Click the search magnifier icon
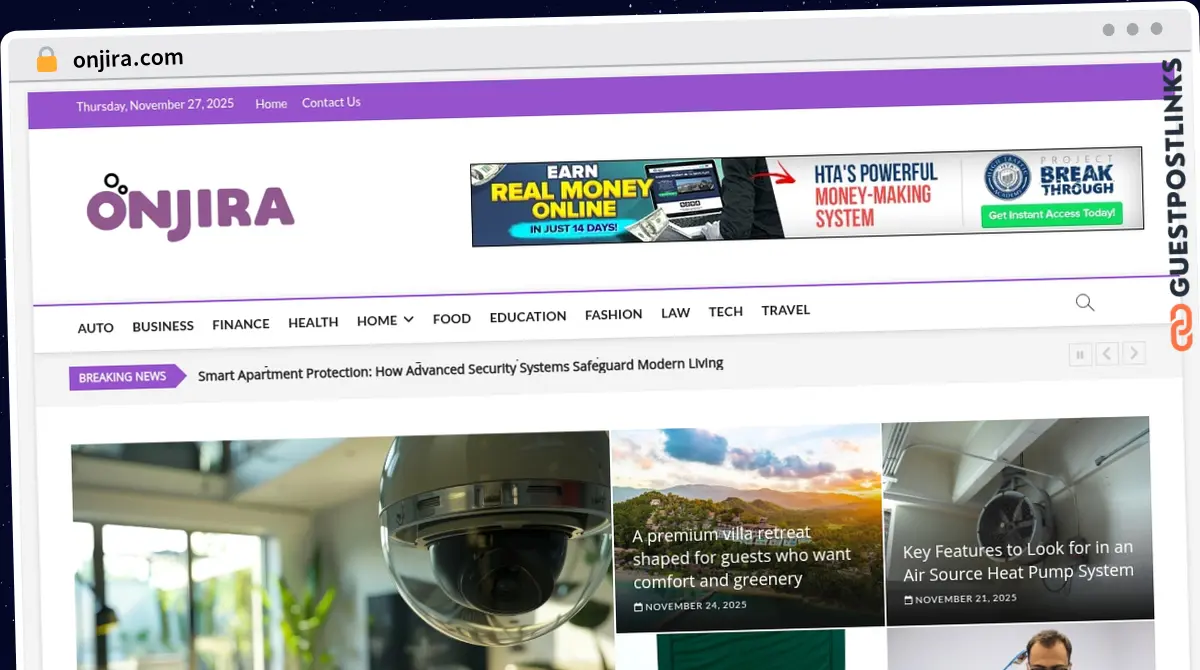 pyautogui.click(x=1085, y=302)
